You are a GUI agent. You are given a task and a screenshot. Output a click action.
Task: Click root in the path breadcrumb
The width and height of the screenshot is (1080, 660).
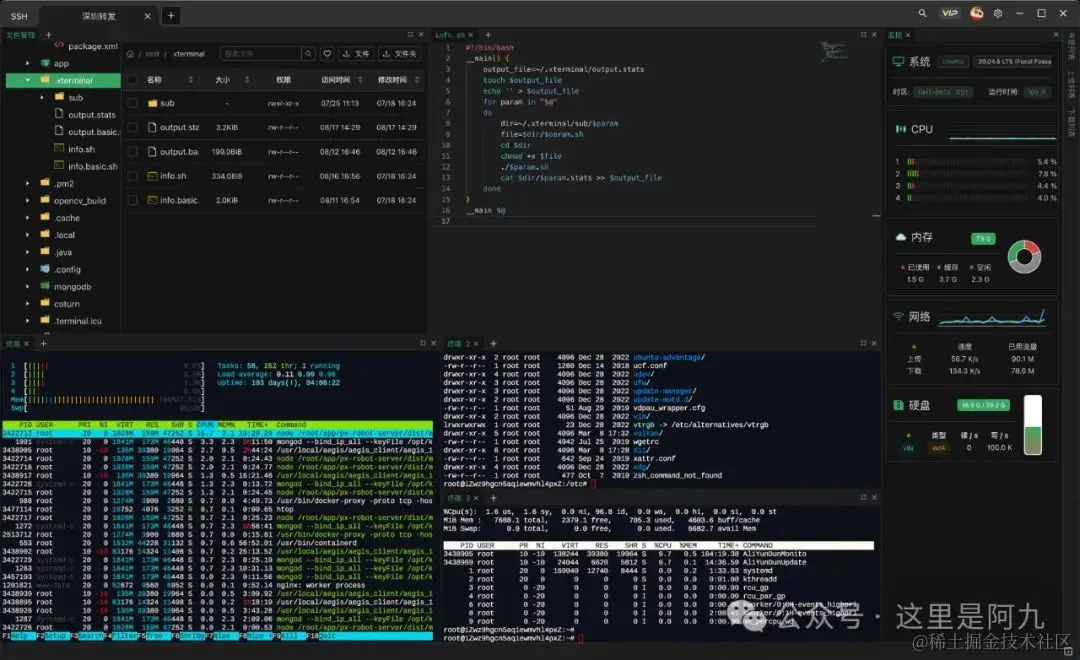point(152,54)
